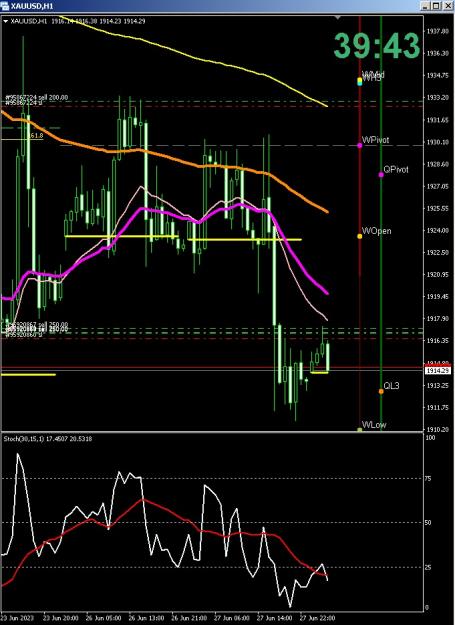455x625 pixels.
Task: Click the 1910.20 price scale value
Action: [x=437, y=430]
